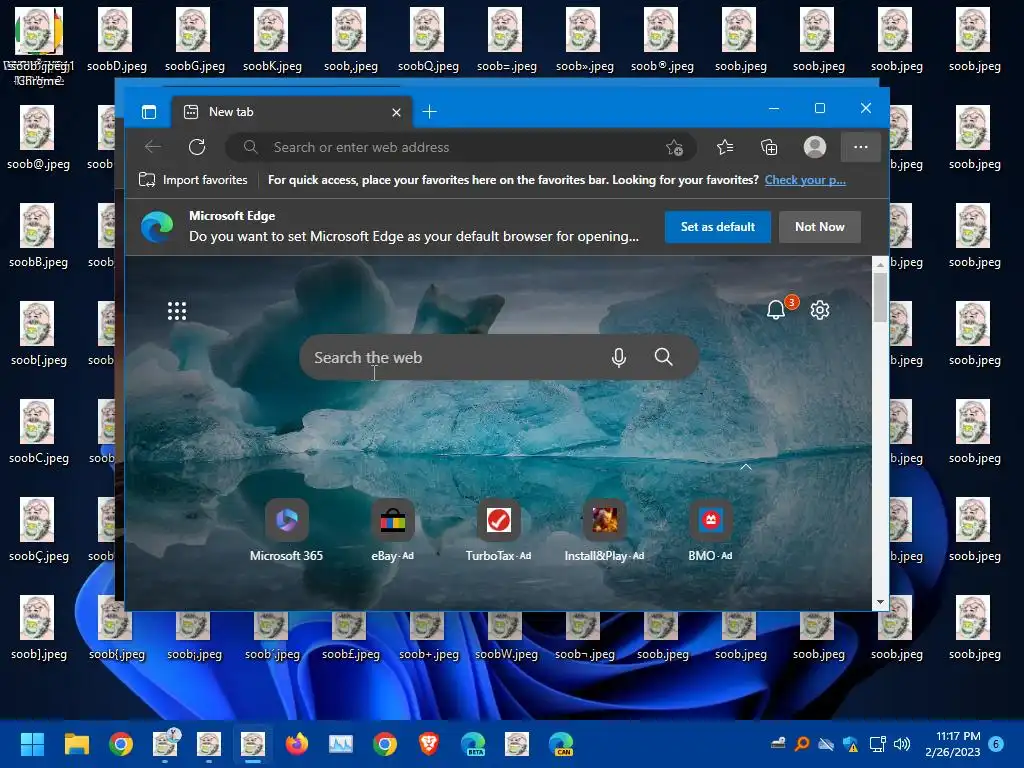Image resolution: width=1024 pixels, height=768 pixels.
Task: Select soobG.jpeg on desktop
Action: click(195, 40)
